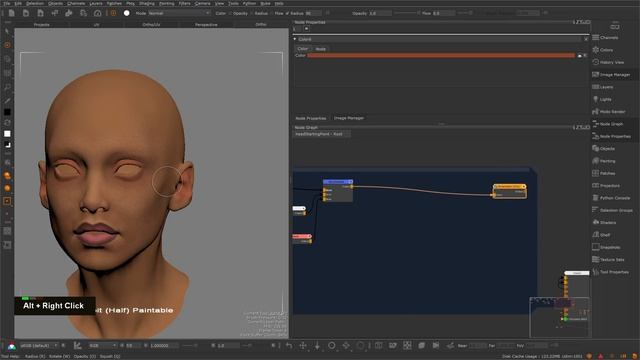Click the node graph minimap thumbnail
640x360 pixels.
(x=560, y=318)
